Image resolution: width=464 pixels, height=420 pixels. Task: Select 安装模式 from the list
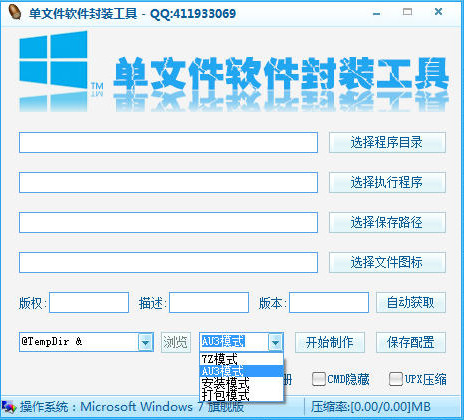pyautogui.click(x=241, y=383)
